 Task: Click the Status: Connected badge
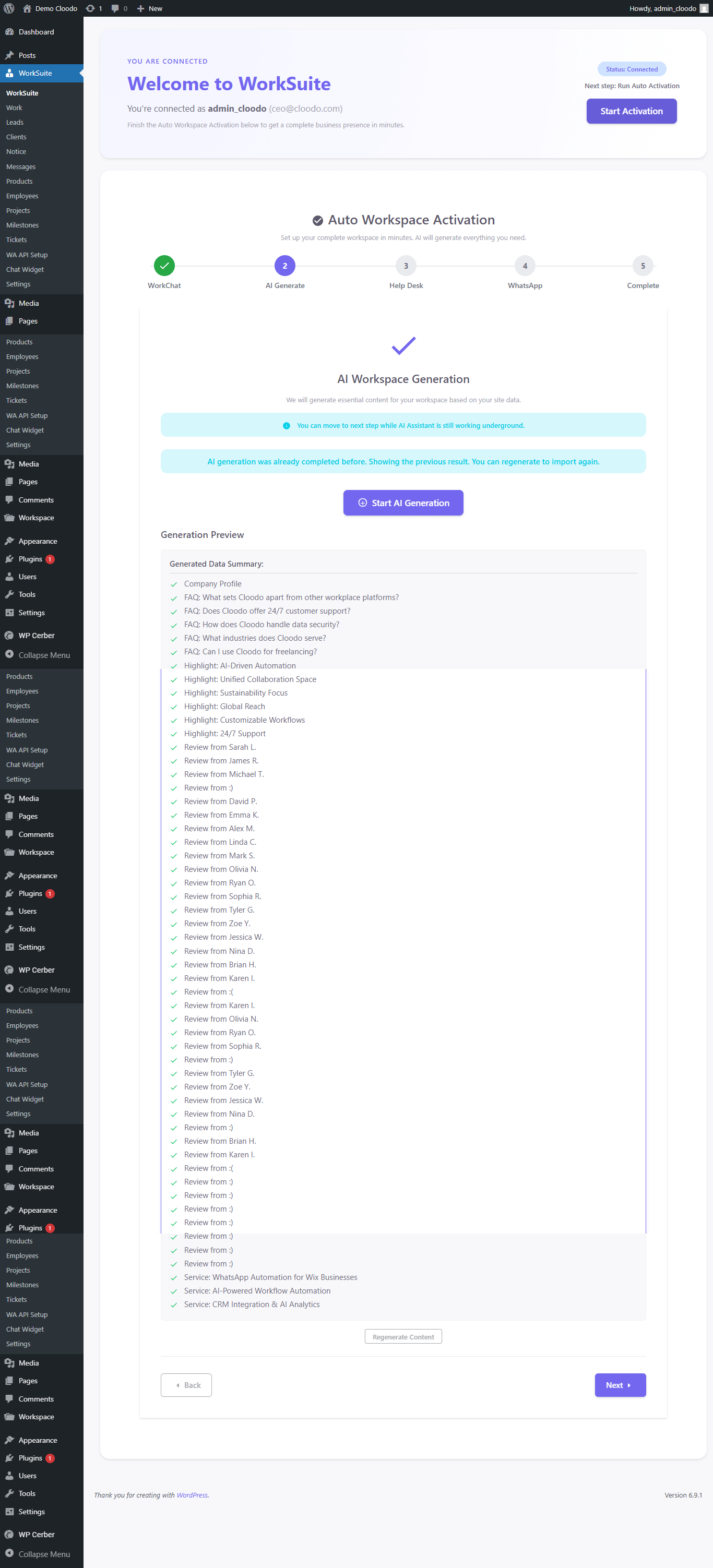[x=632, y=69]
